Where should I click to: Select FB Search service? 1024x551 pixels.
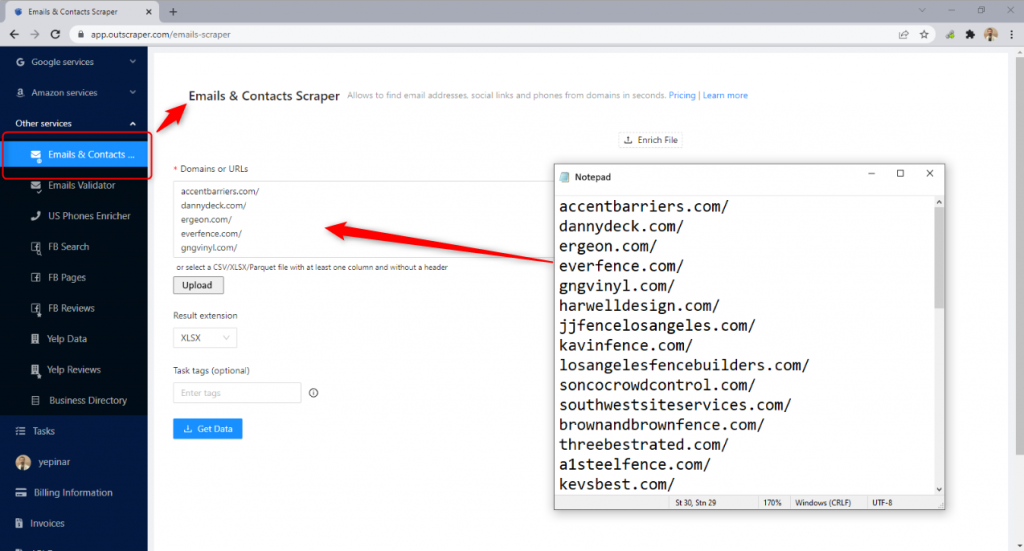click(x=68, y=247)
